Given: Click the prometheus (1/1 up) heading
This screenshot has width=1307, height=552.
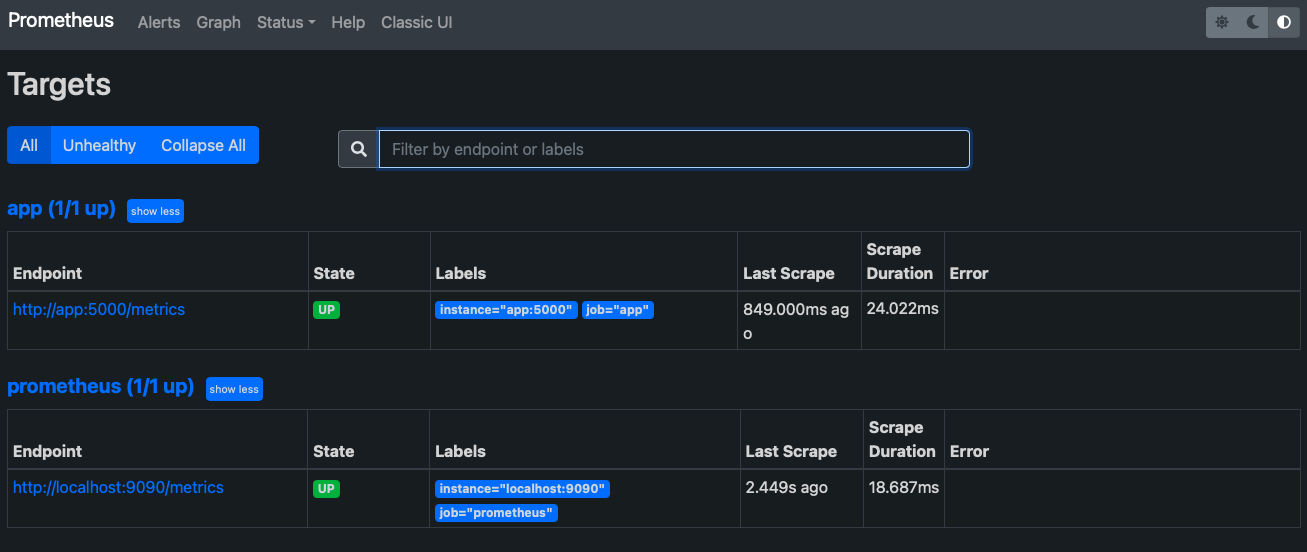Looking at the screenshot, I should coord(100,387).
